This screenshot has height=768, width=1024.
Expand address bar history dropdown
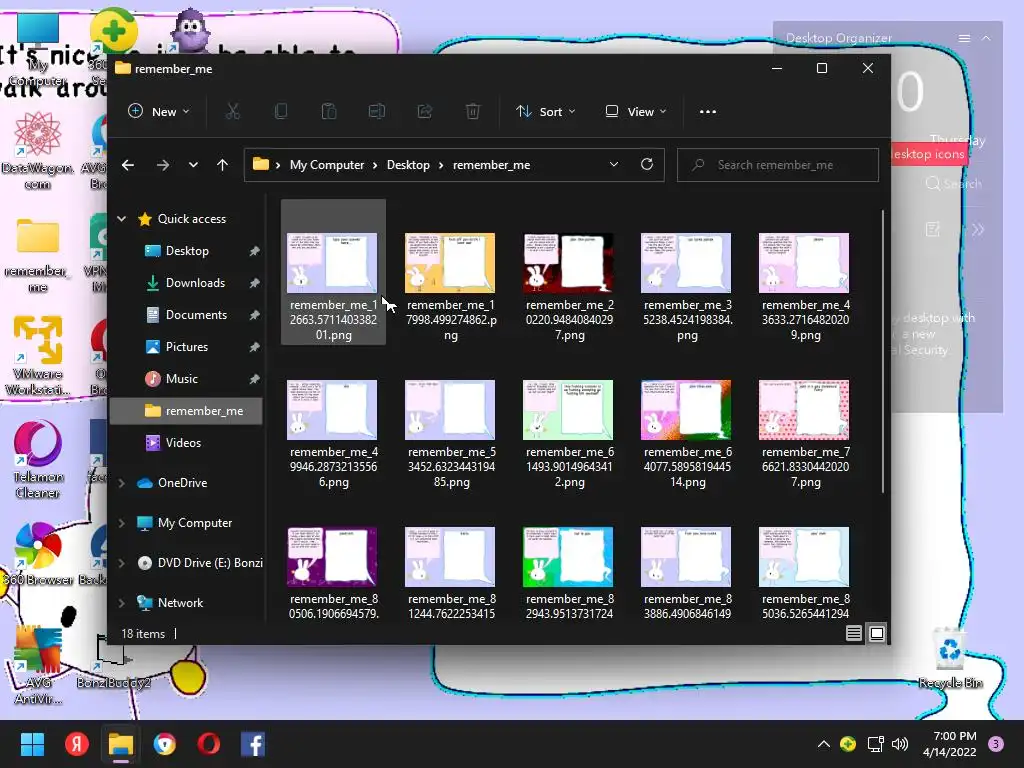click(614, 165)
